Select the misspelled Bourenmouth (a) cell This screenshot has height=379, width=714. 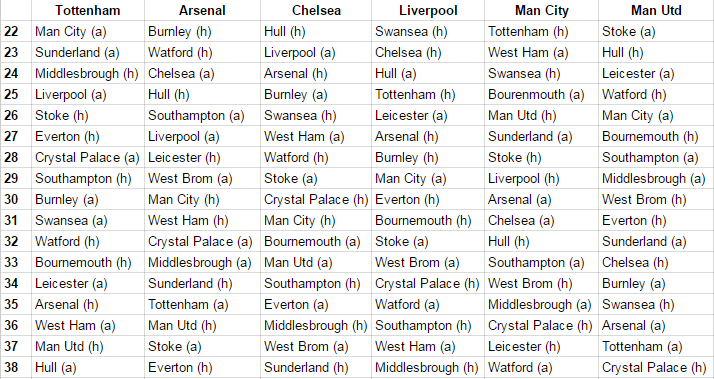[541, 95]
